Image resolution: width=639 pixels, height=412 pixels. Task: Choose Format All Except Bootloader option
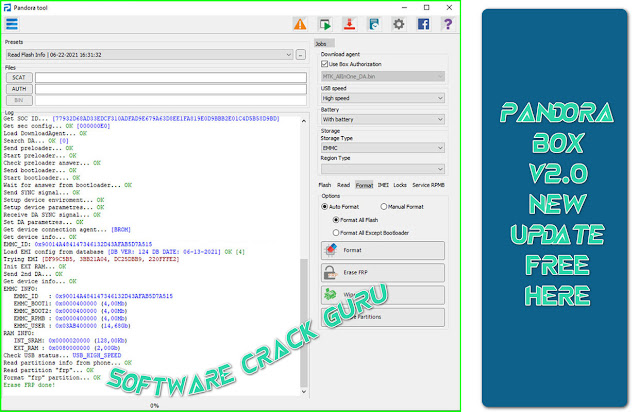[x=336, y=233]
